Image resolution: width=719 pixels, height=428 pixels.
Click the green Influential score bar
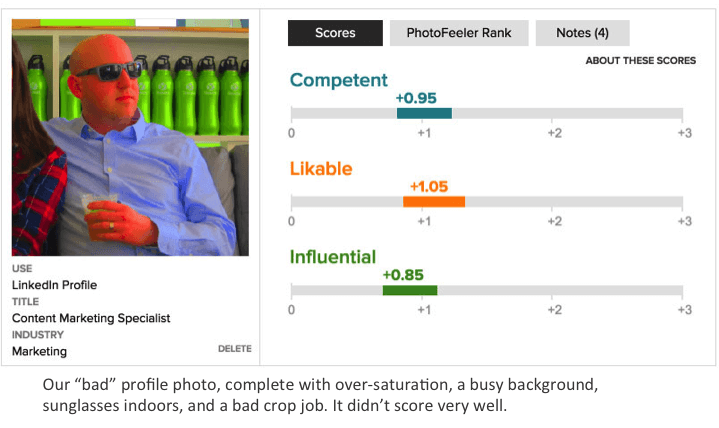tap(410, 290)
